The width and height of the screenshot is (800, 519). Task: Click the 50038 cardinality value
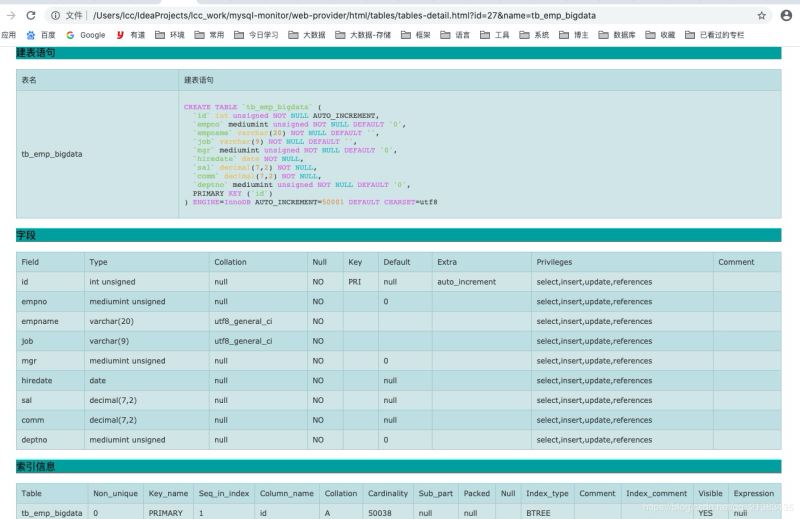click(x=380, y=513)
